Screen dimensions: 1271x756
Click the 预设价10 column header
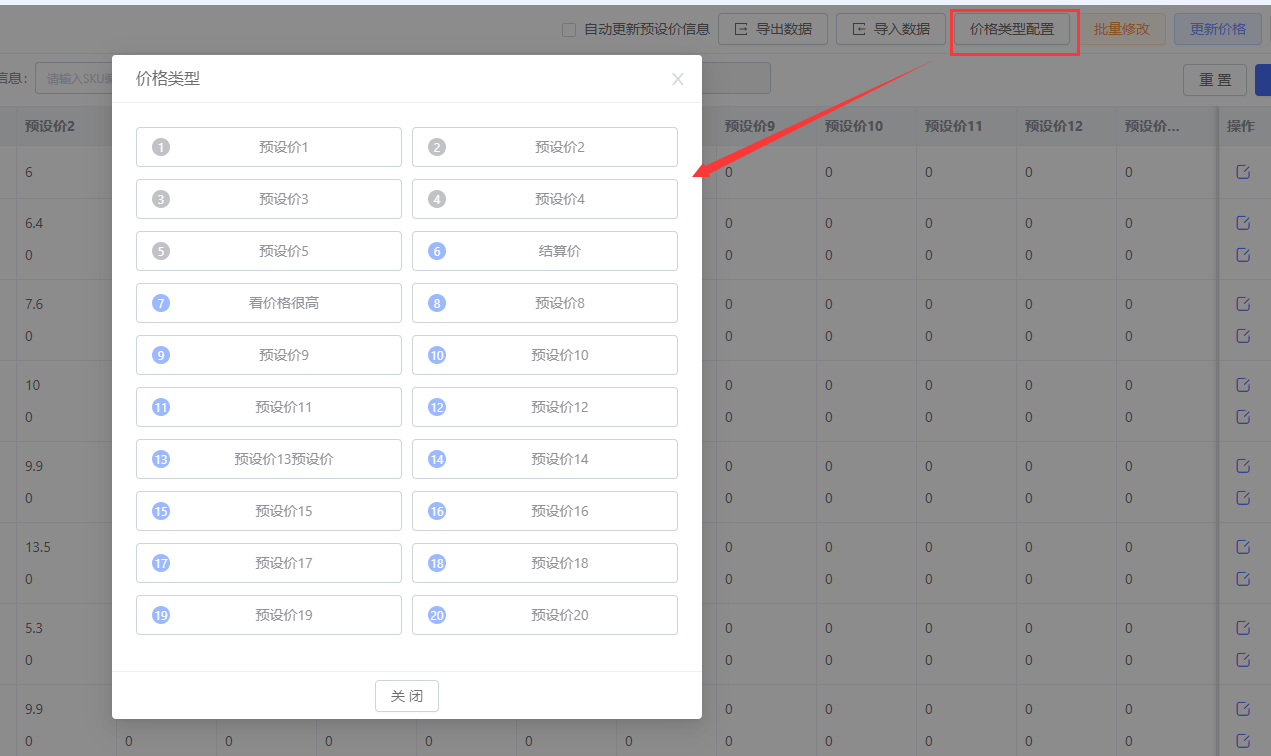click(x=854, y=126)
